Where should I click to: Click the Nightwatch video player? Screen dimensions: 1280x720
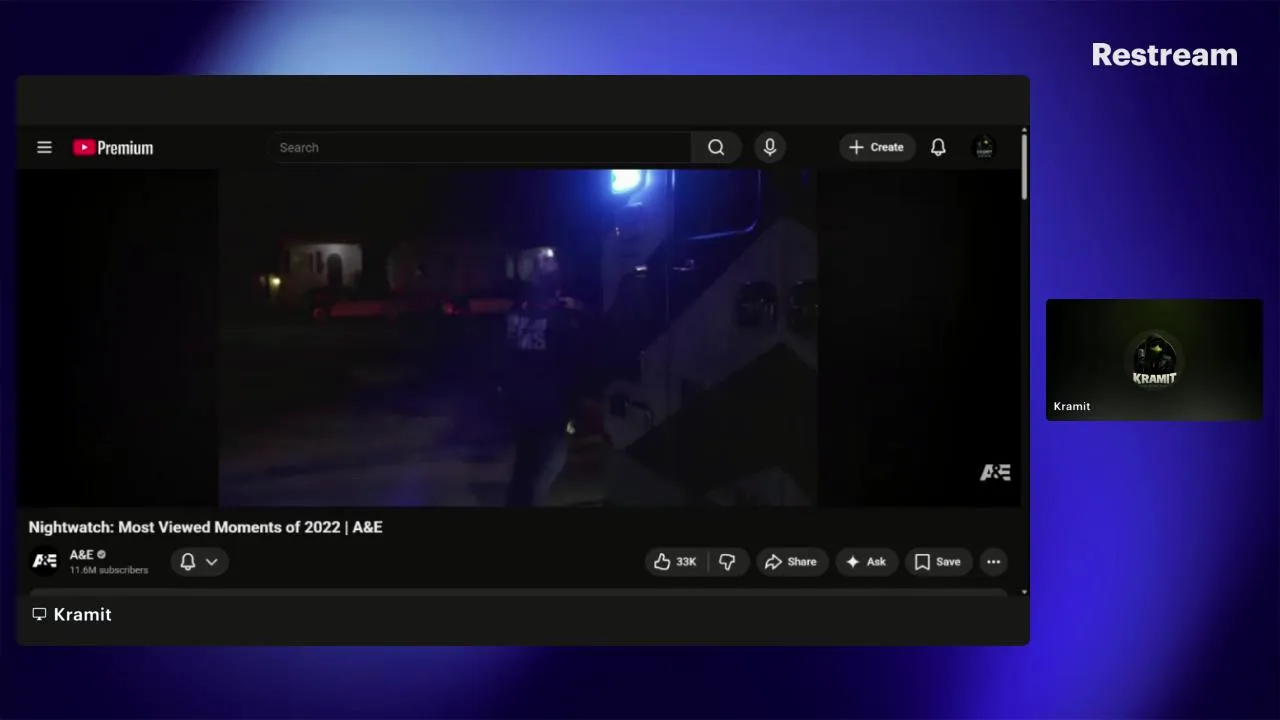[x=518, y=337]
